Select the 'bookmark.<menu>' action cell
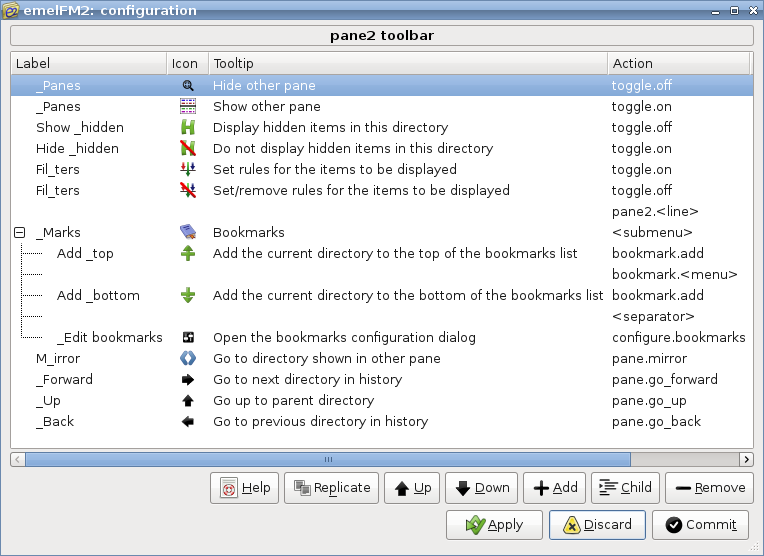 [674, 274]
